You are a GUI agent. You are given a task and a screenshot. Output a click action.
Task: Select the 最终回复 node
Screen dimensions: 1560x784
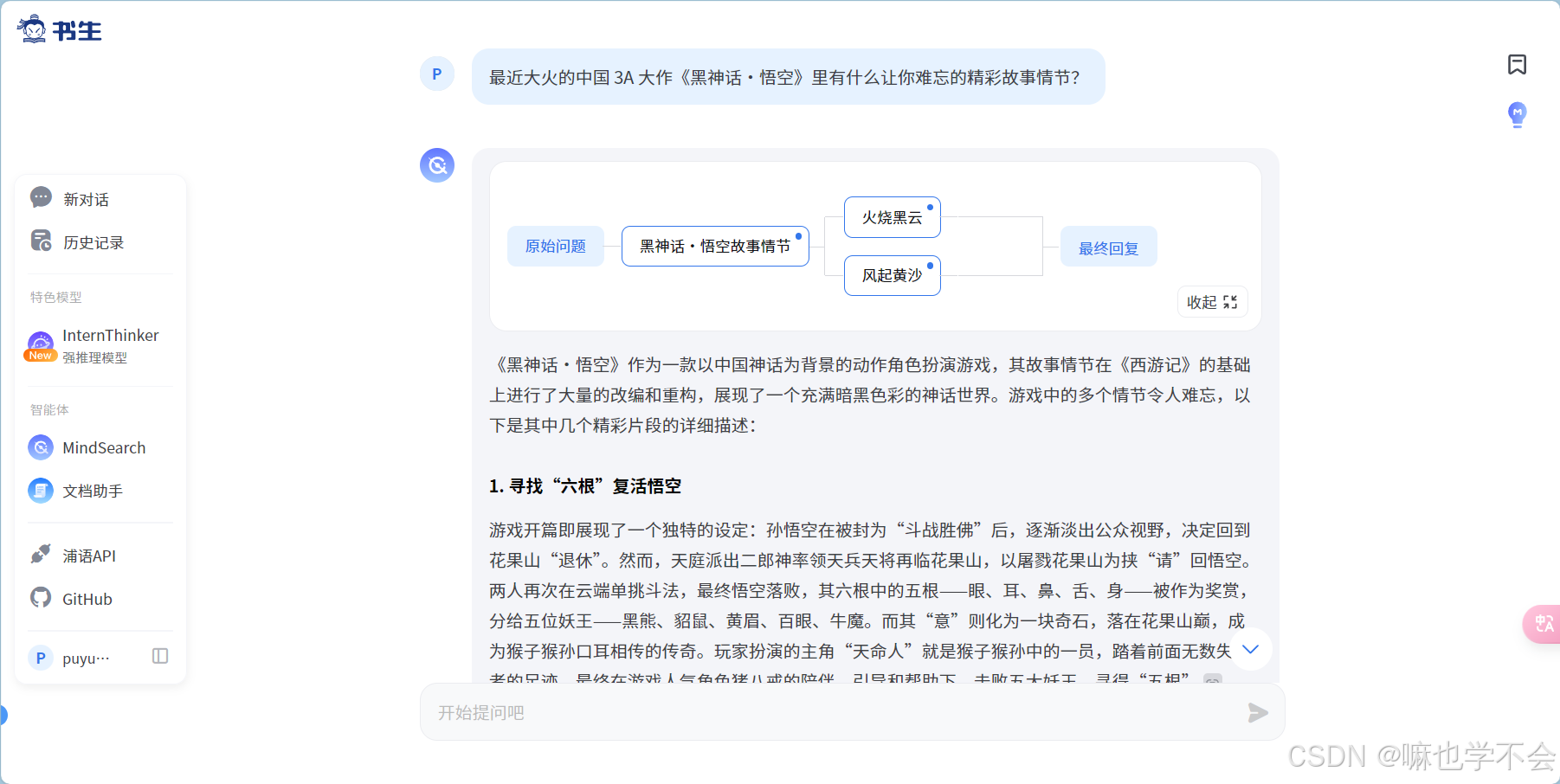tap(1109, 248)
